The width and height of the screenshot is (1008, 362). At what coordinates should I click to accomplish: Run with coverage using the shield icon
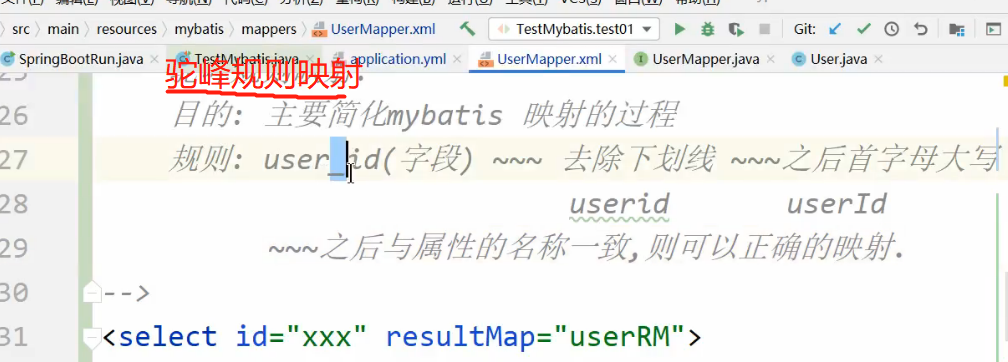pyautogui.click(x=736, y=30)
